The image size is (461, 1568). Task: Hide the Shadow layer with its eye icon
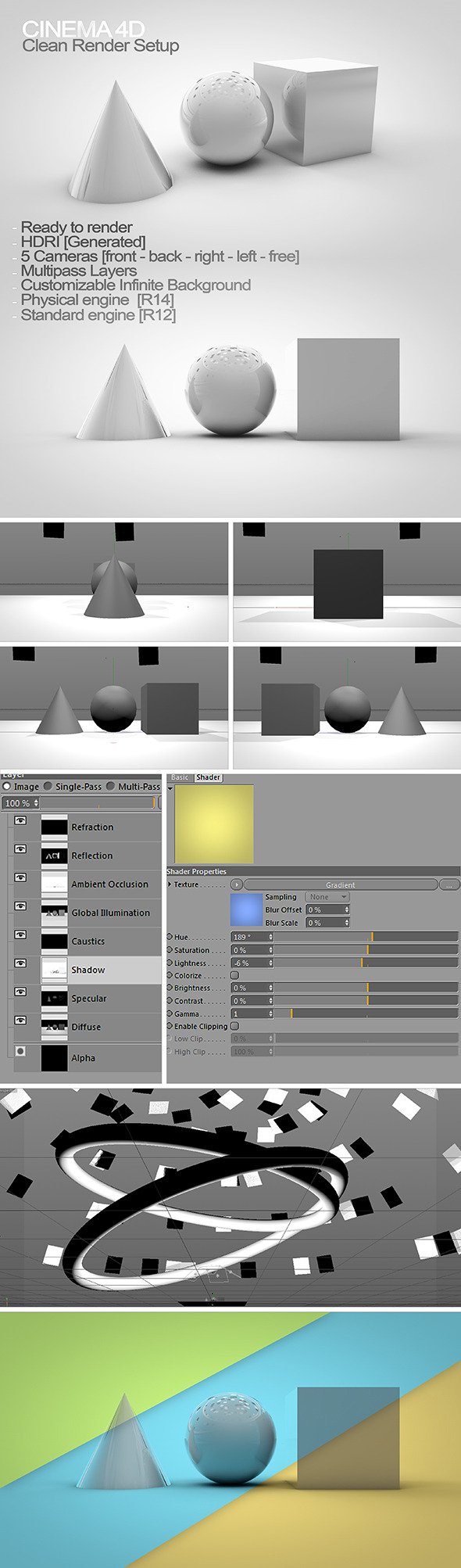click(x=21, y=963)
